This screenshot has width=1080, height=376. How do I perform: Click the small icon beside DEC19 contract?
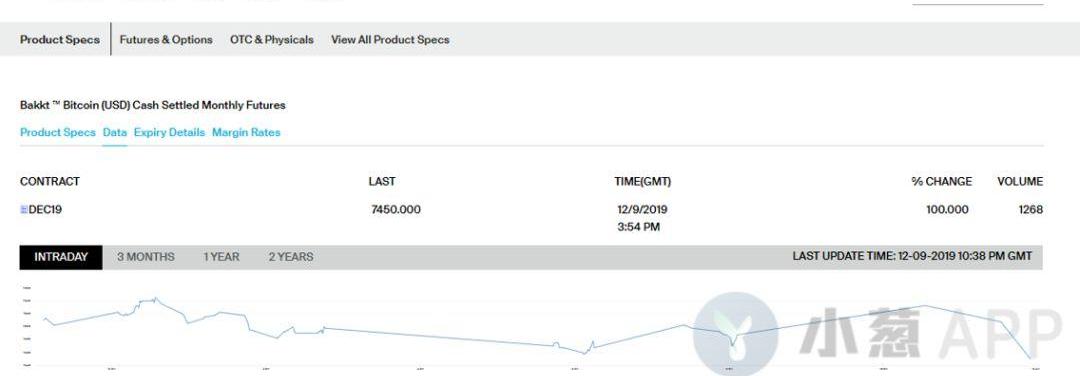pos(23,210)
